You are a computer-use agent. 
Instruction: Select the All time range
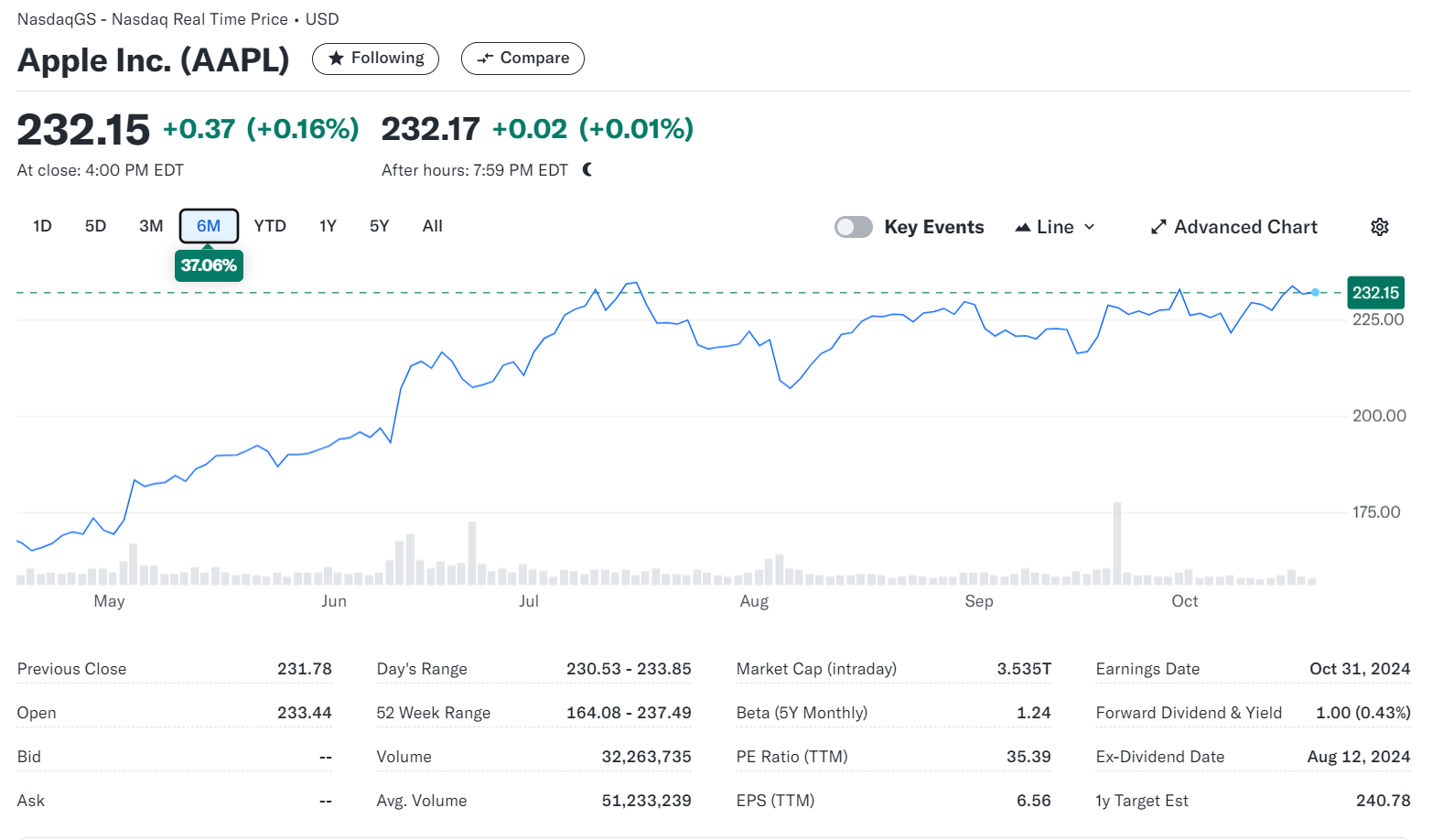433,226
